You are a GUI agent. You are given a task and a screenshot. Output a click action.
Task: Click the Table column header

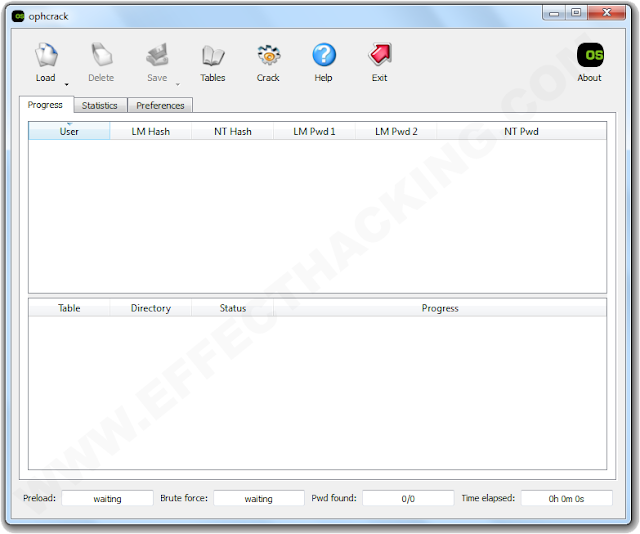pyautogui.click(x=69, y=308)
